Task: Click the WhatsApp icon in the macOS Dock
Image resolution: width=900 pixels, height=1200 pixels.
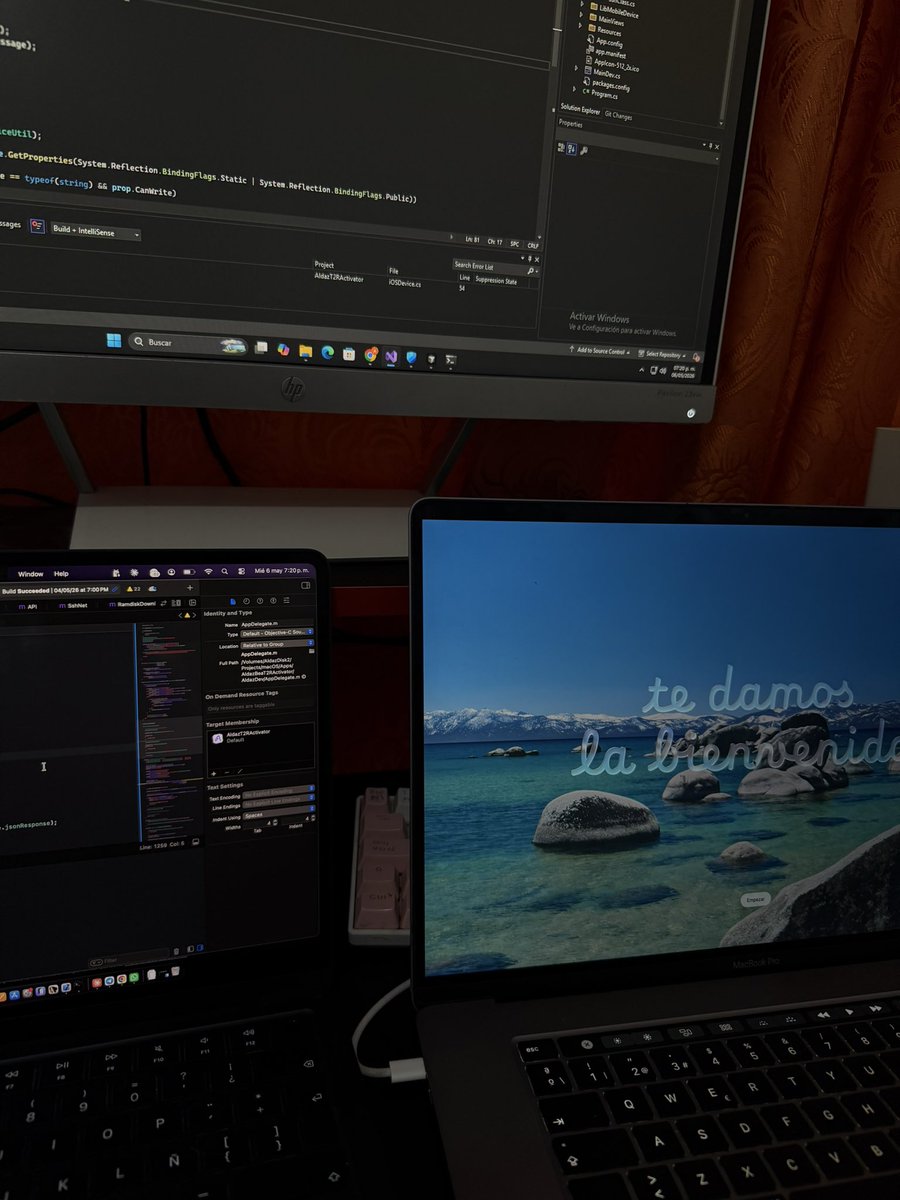Action: [133, 977]
